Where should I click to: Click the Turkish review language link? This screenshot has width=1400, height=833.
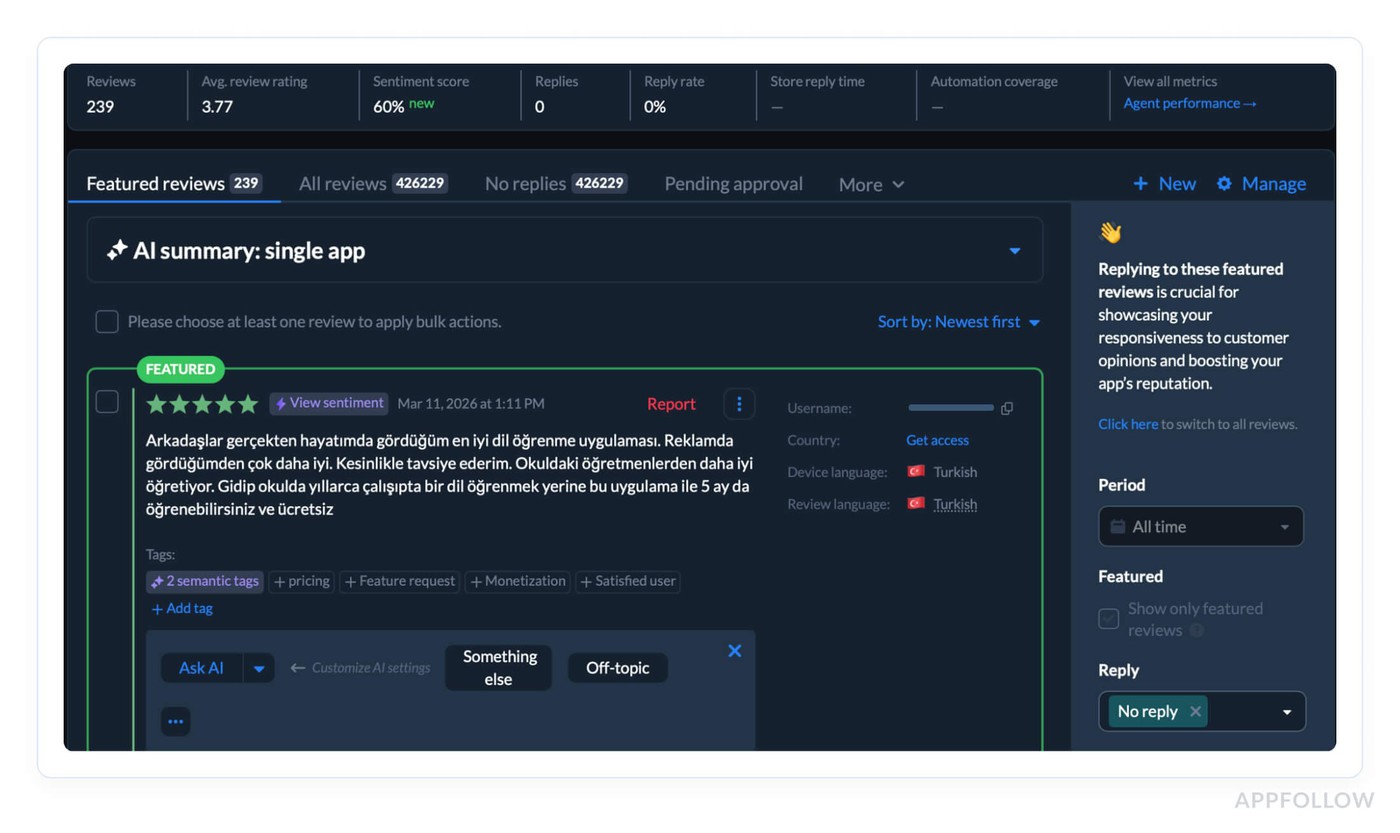click(x=955, y=504)
